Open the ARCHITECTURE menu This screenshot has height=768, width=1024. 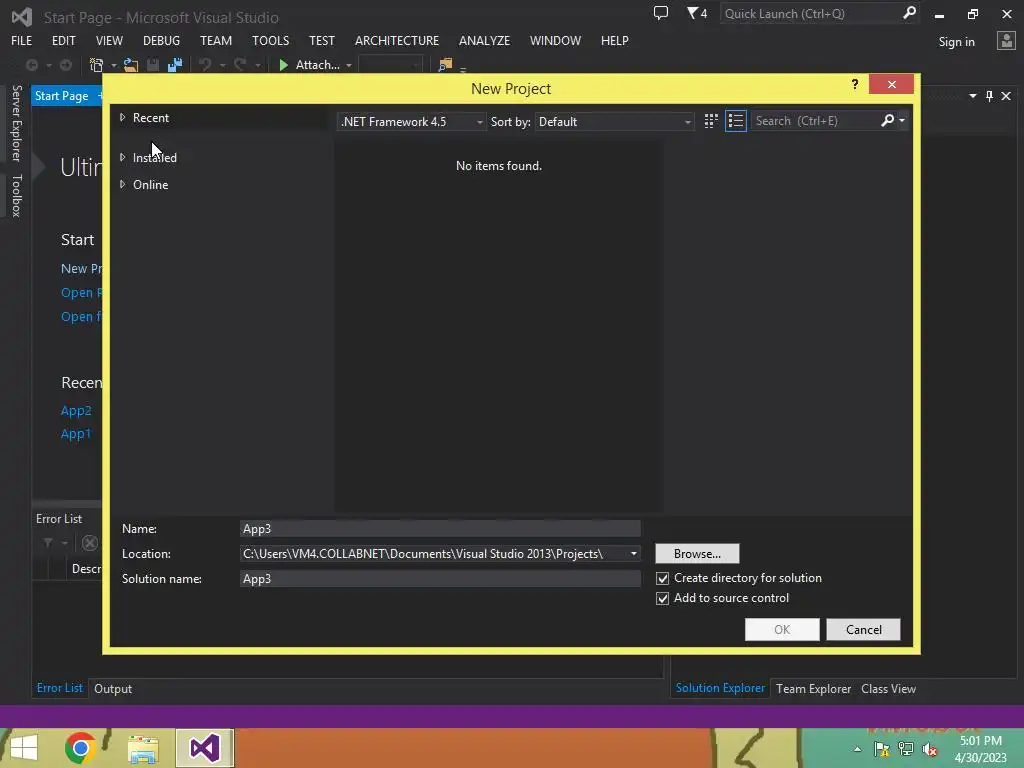[397, 40]
